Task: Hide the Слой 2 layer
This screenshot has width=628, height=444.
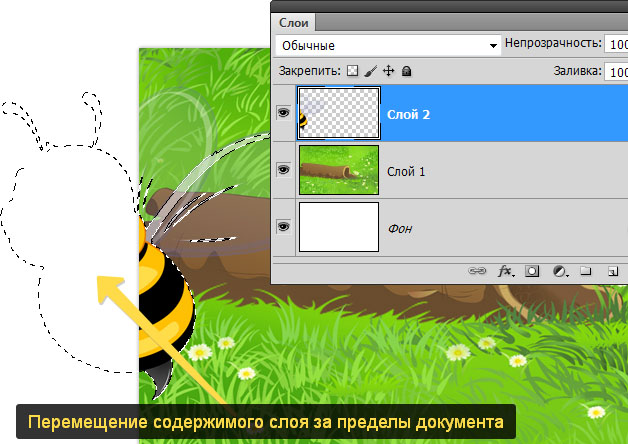Action: (283, 113)
